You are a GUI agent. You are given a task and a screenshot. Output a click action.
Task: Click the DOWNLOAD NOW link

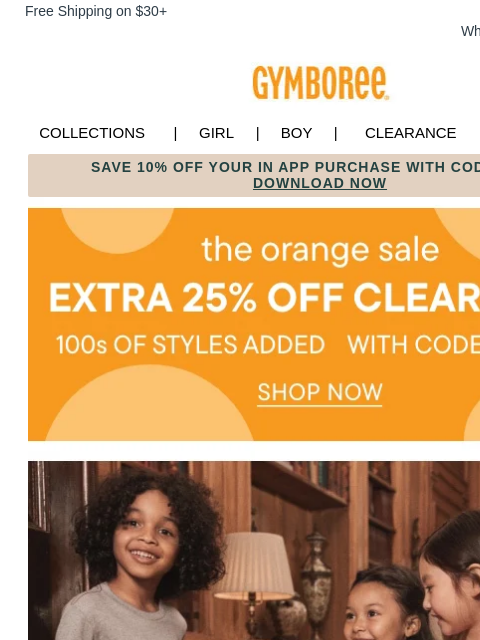[x=320, y=183]
